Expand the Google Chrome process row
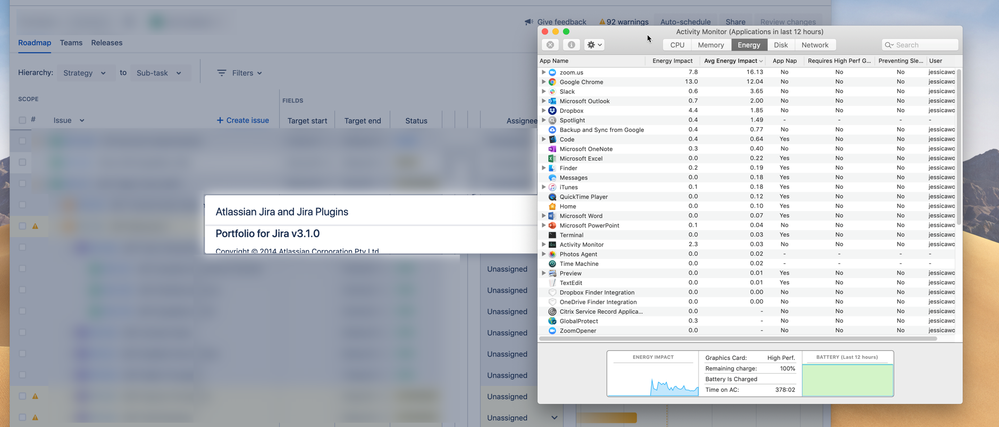 tap(543, 82)
